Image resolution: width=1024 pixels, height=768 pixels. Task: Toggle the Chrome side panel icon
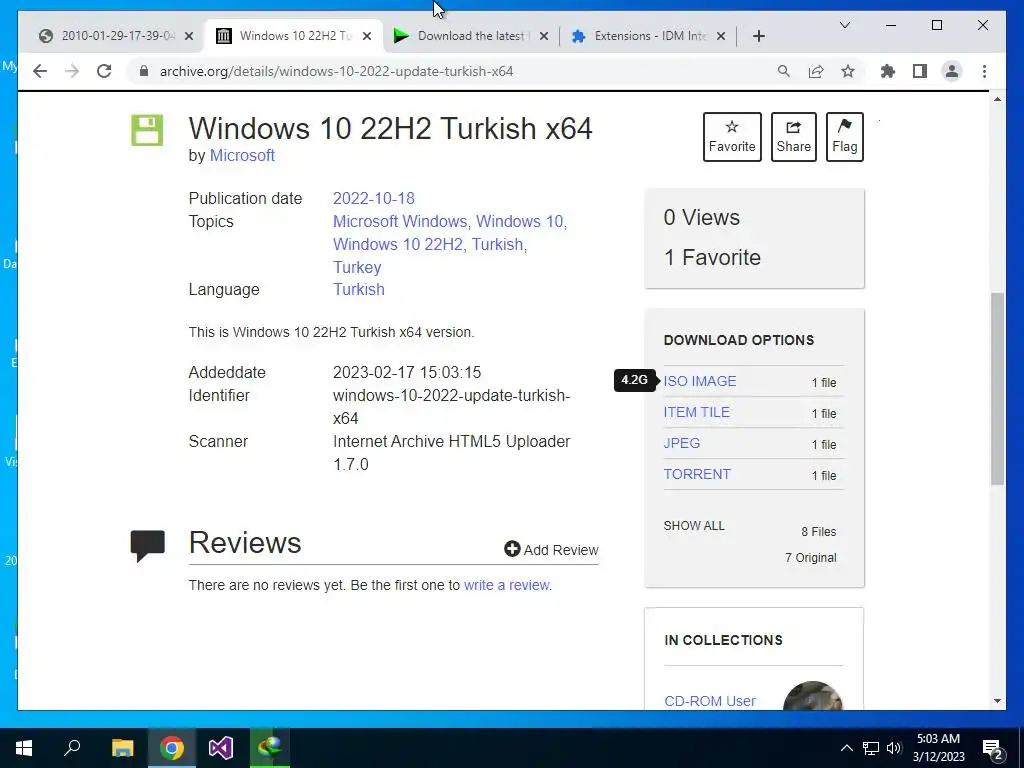[920, 71]
